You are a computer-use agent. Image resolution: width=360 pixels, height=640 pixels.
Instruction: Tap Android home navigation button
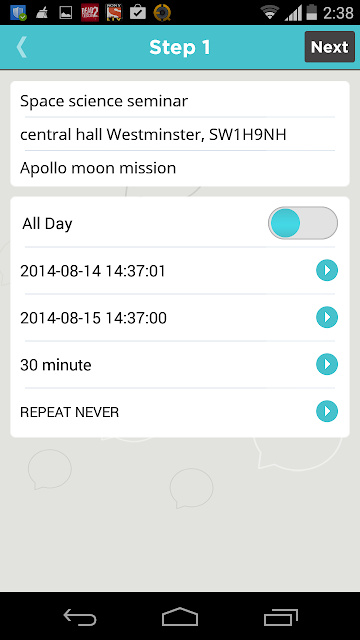pos(180,616)
